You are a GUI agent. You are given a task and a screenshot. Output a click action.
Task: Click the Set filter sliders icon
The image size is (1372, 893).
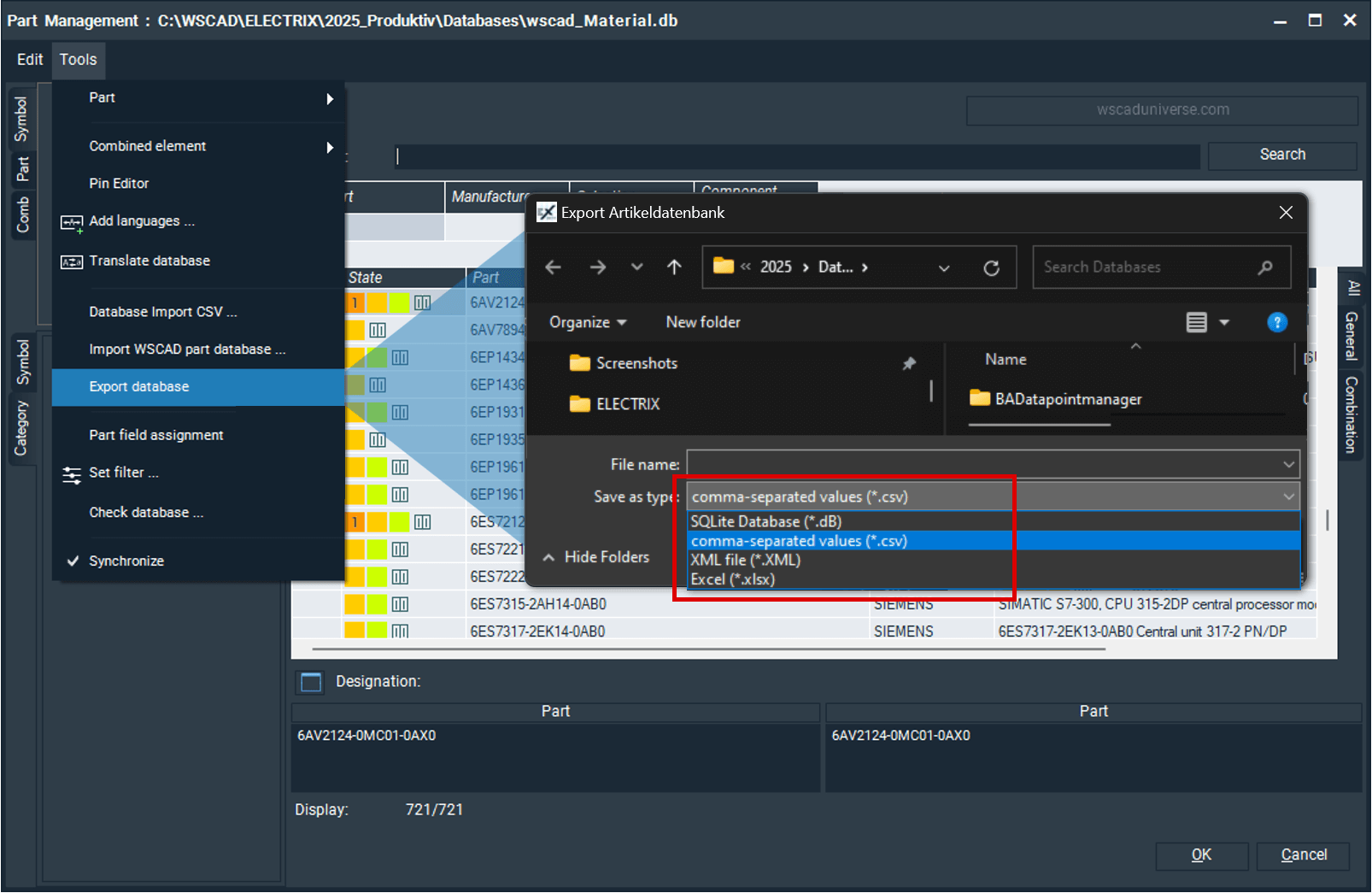[x=72, y=474]
